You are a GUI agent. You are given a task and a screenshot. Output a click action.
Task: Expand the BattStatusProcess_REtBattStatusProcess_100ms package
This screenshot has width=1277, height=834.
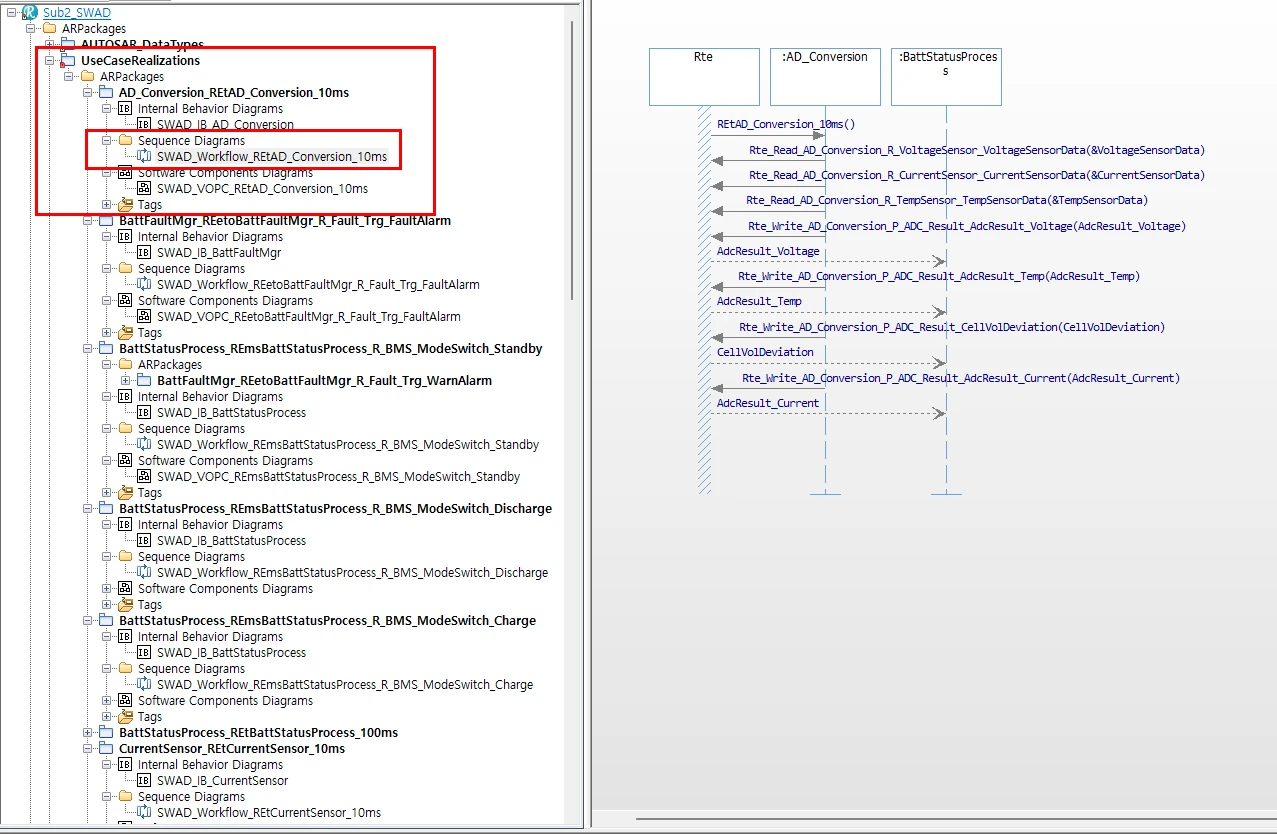[87, 733]
